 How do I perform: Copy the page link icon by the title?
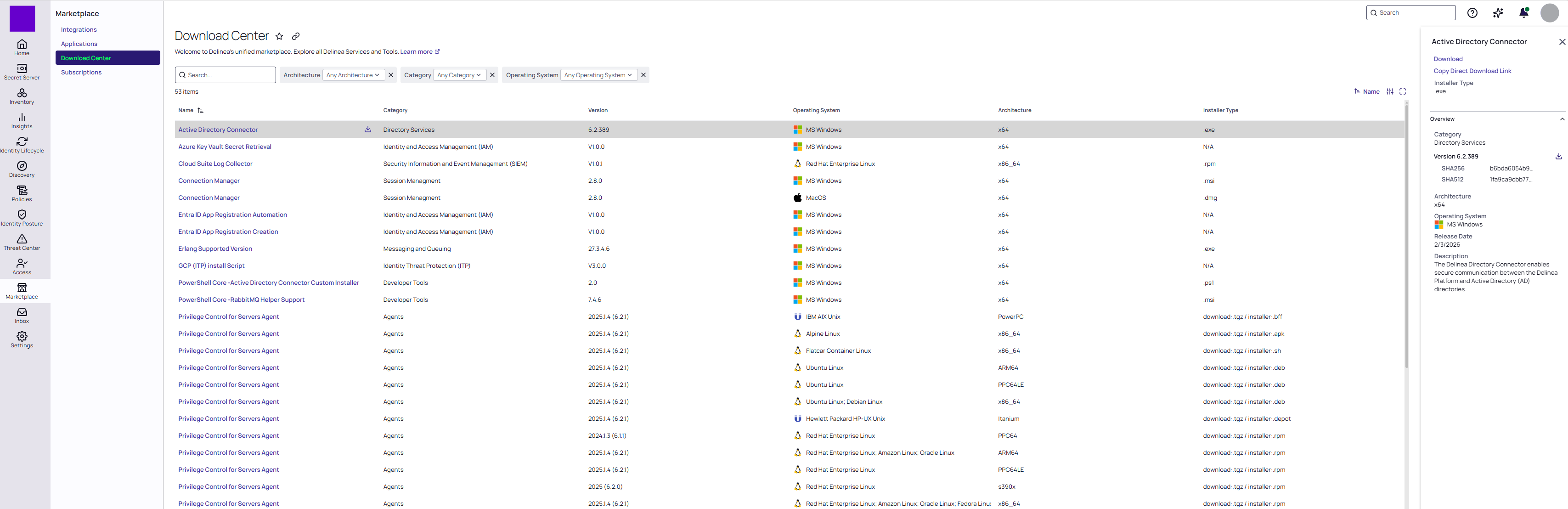click(296, 37)
